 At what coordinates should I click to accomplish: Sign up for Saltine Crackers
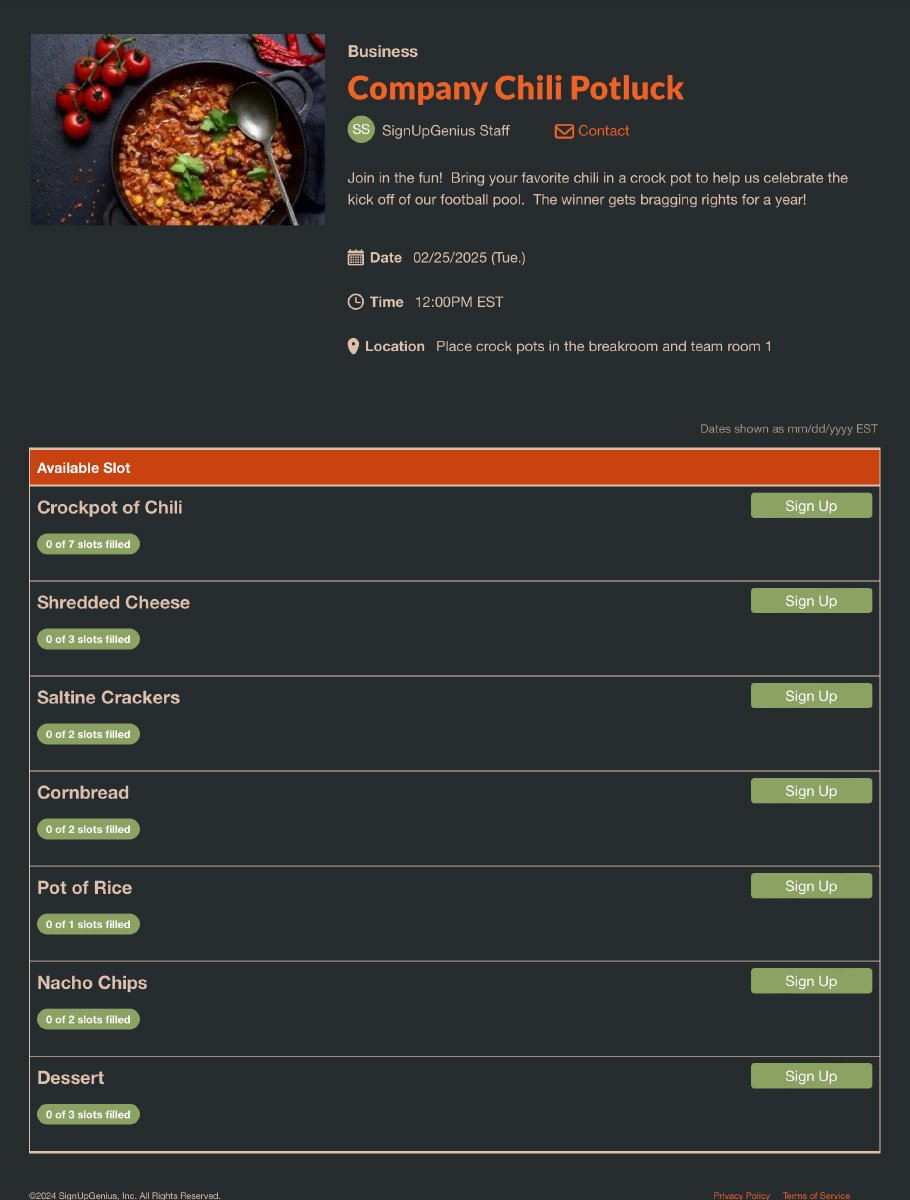(x=811, y=695)
